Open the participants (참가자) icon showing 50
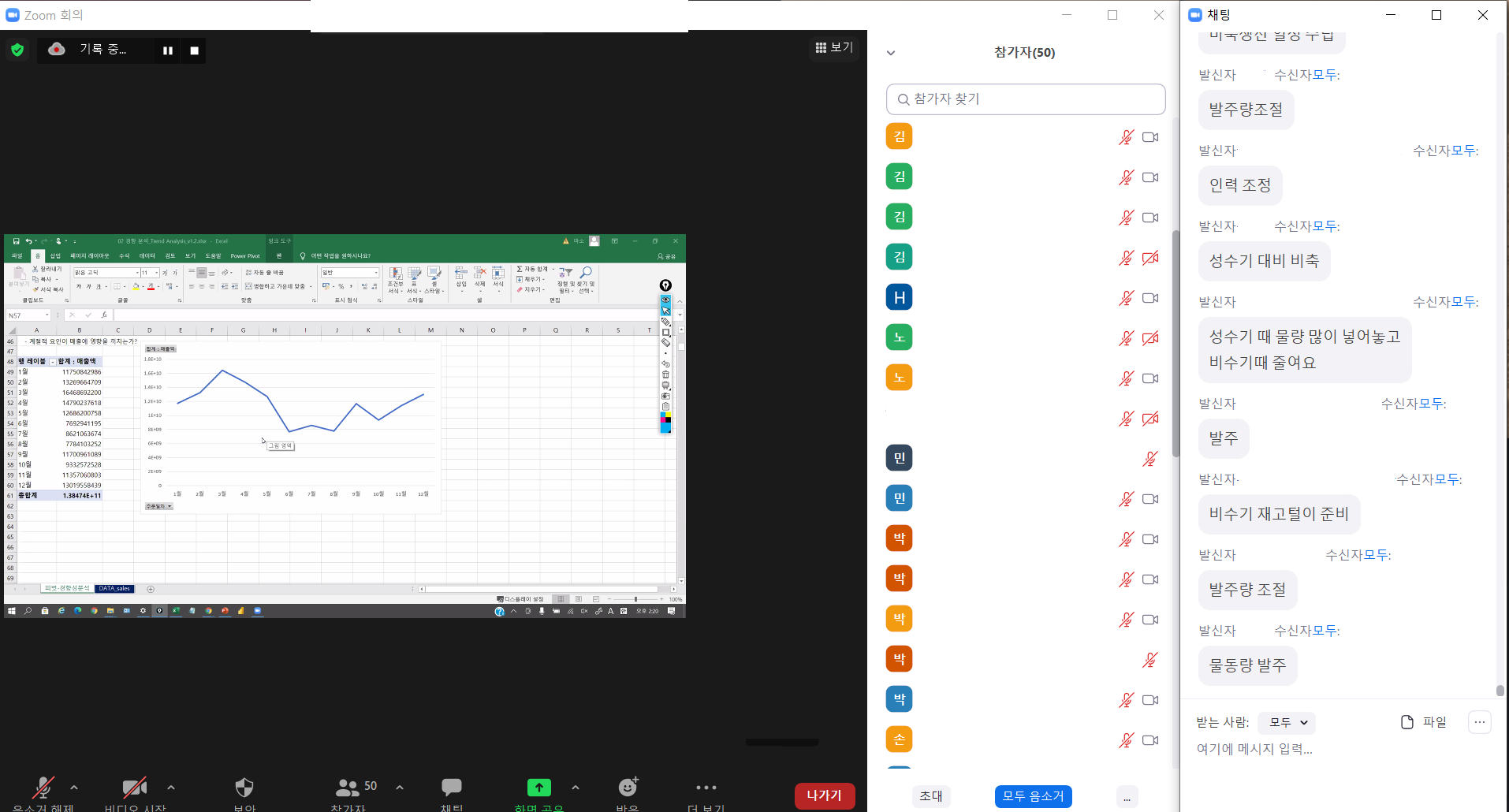 point(348,788)
